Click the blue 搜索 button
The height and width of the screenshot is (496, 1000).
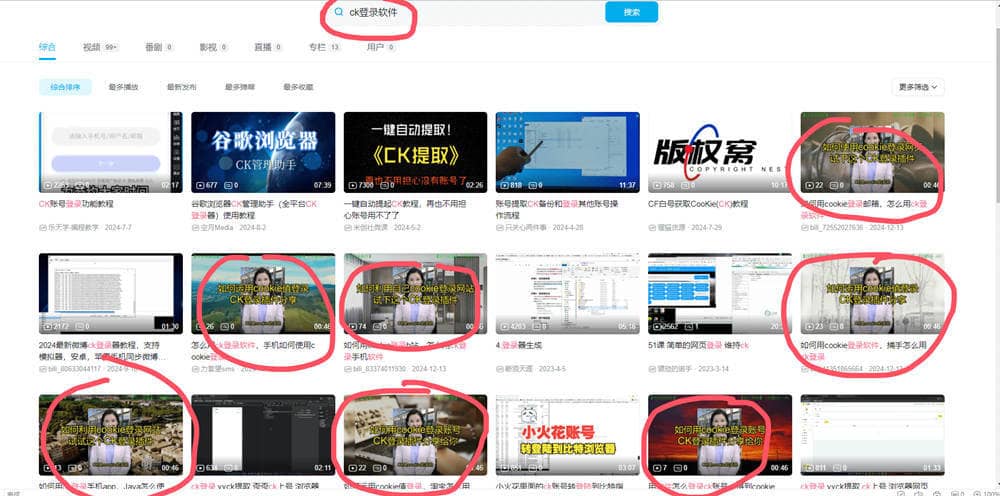tap(631, 12)
